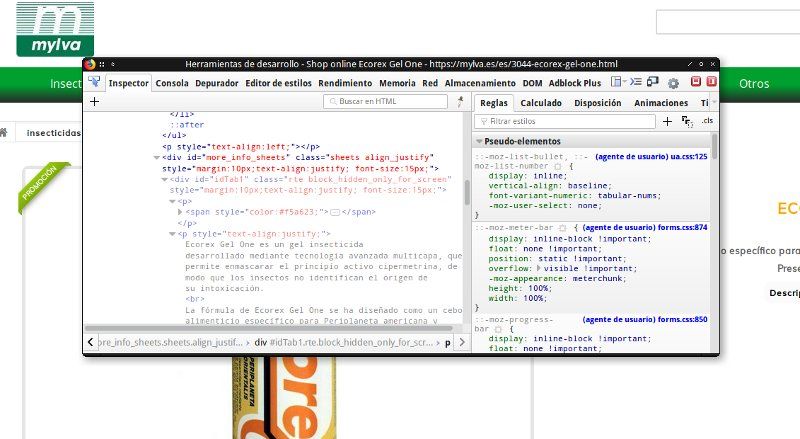Focus the Buscar en HTML search field

(385, 101)
